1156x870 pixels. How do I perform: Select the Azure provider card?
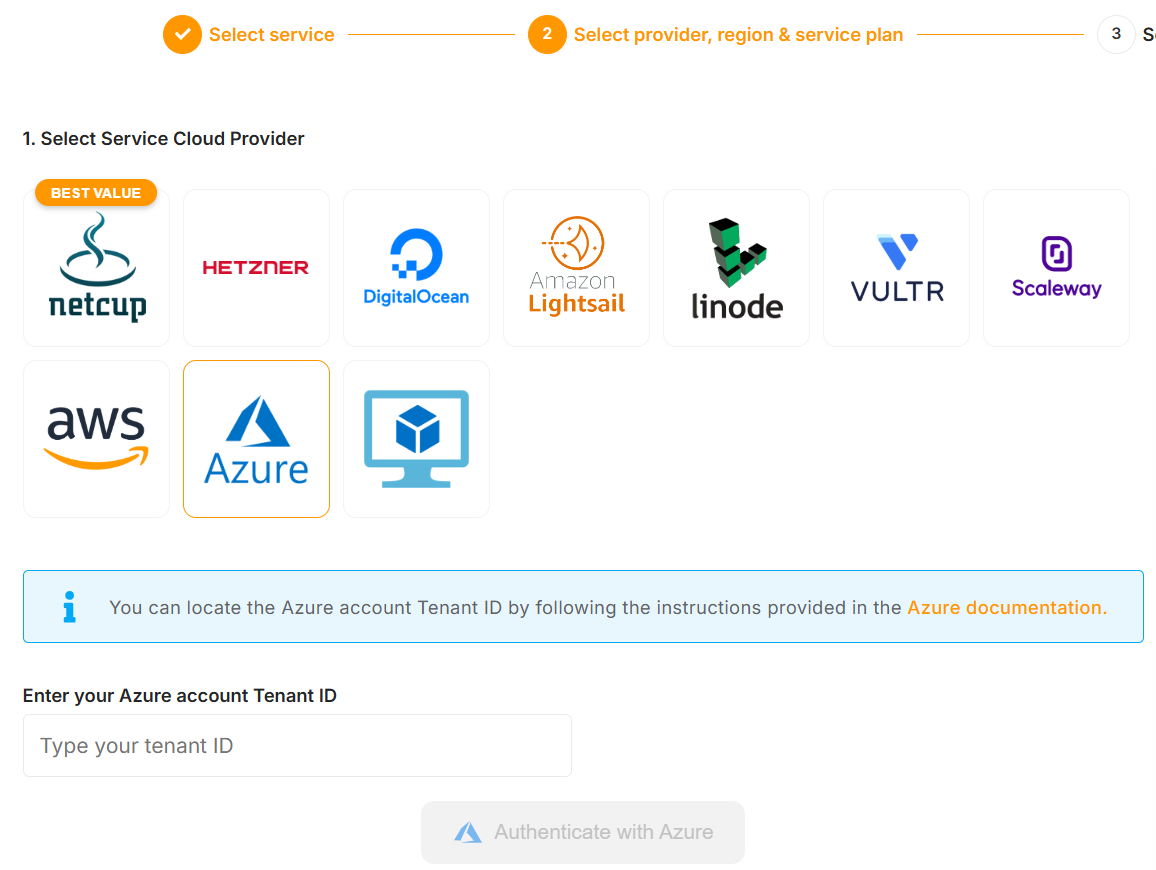pyautogui.click(x=256, y=439)
